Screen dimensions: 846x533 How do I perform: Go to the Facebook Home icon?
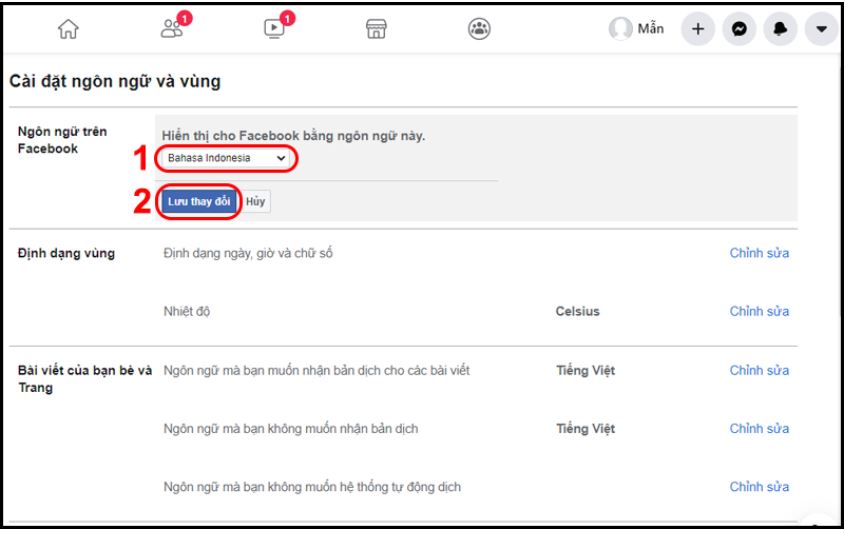69,29
